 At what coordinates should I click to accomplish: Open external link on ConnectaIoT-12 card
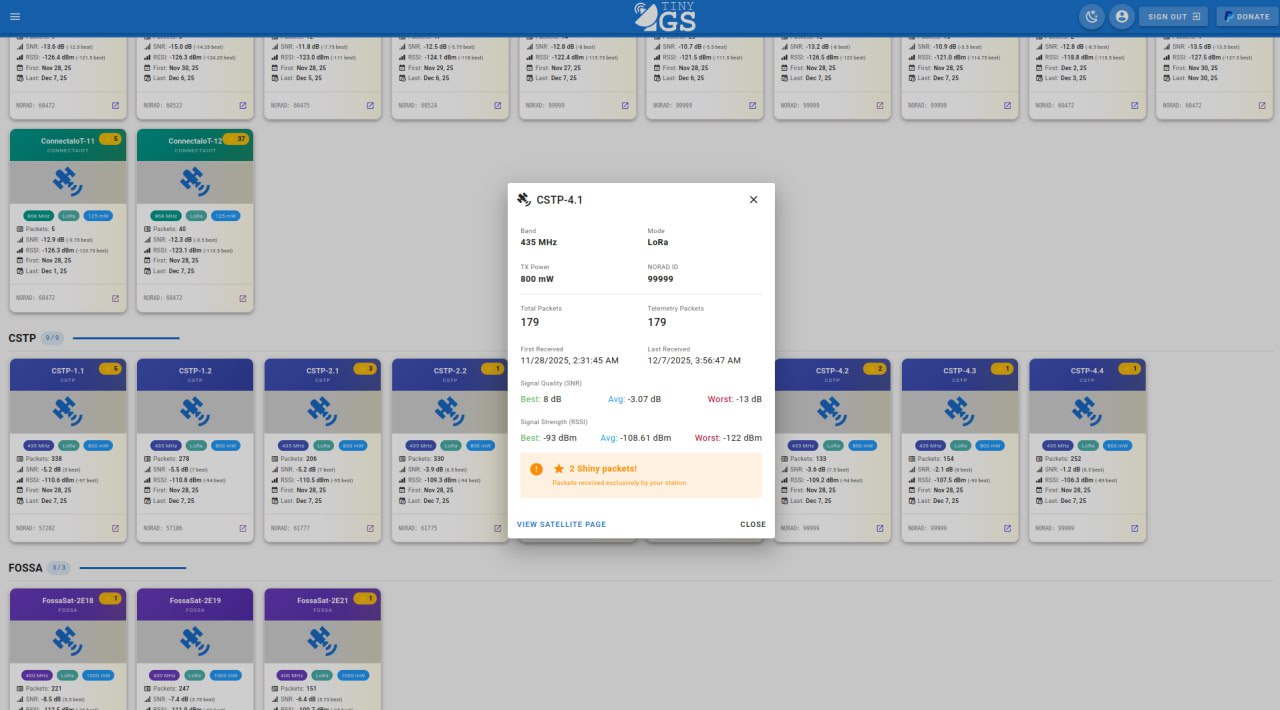click(x=242, y=298)
